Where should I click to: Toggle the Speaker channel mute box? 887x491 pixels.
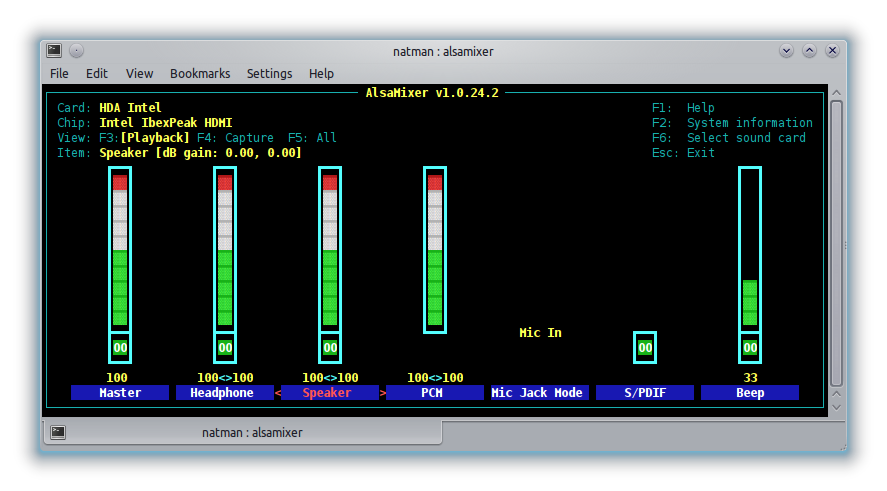330,348
